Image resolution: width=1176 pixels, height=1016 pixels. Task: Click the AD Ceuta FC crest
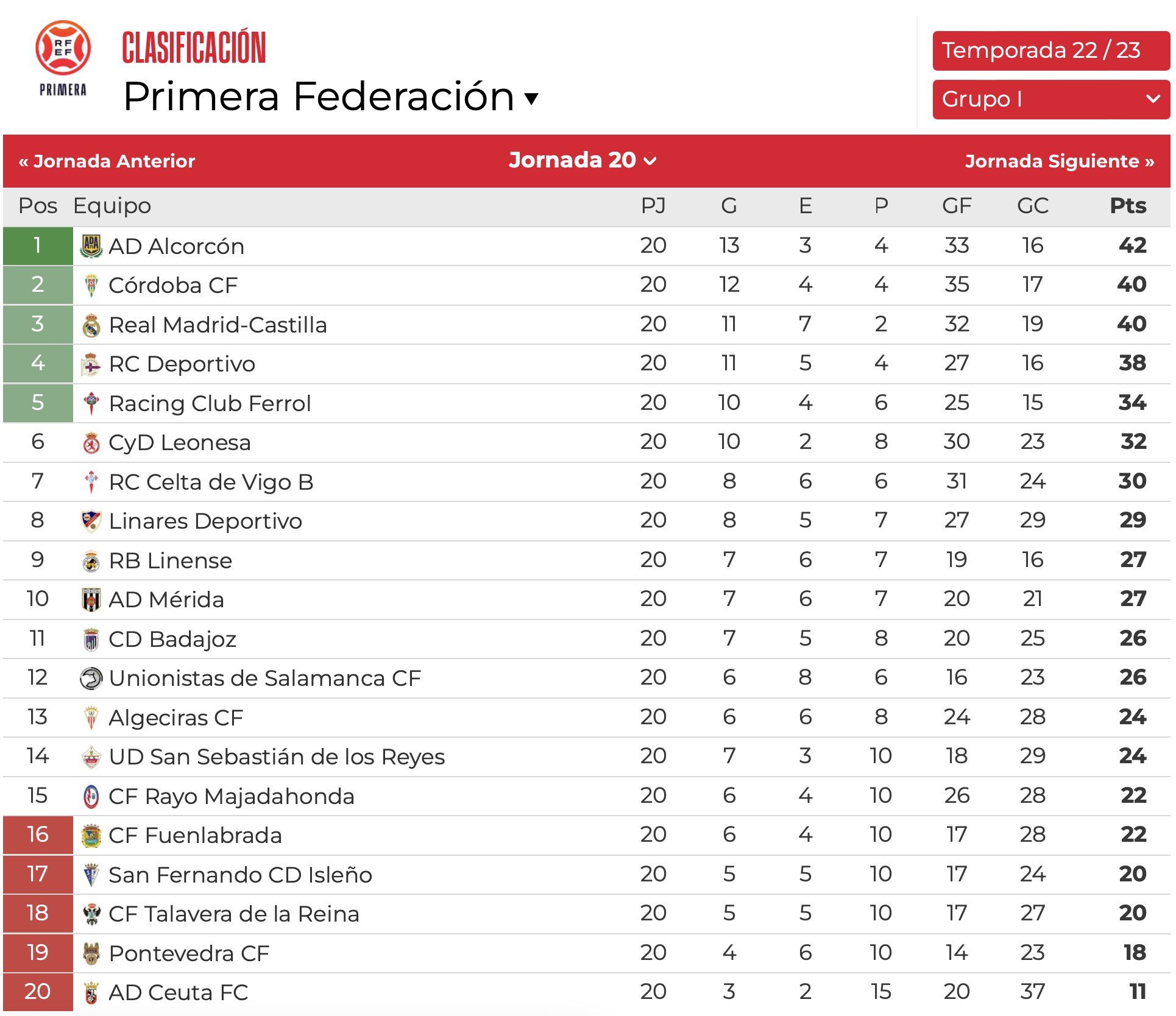91,992
